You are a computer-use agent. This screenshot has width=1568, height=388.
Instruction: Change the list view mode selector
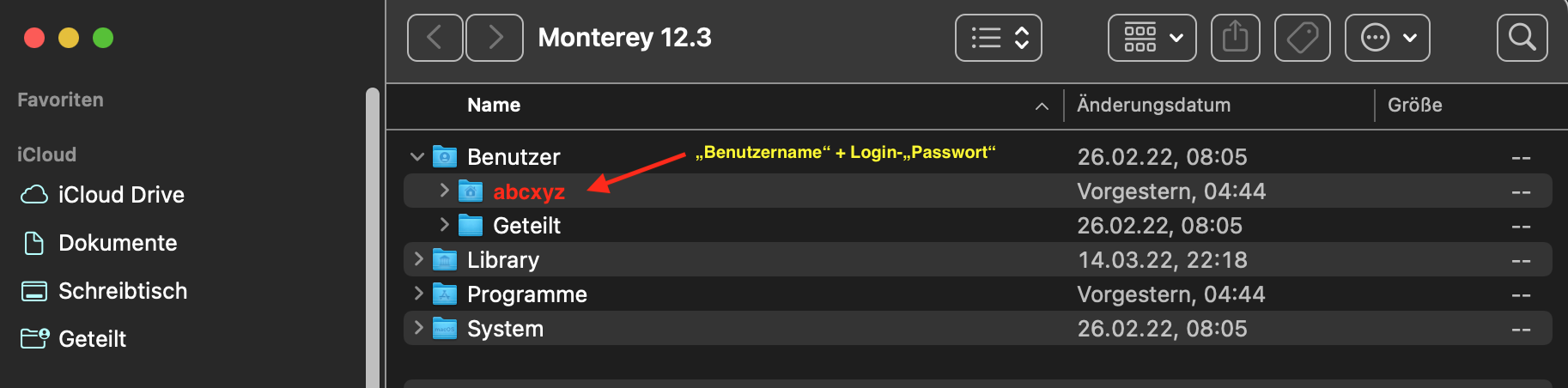[998, 38]
